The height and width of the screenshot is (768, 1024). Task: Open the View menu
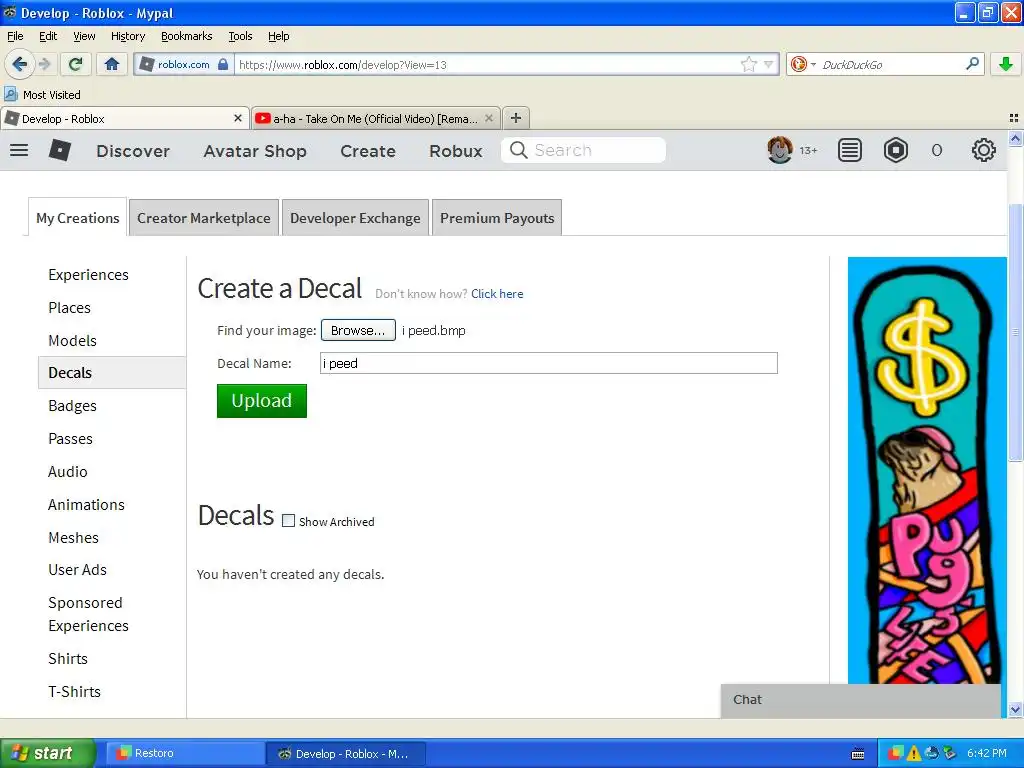tap(84, 36)
